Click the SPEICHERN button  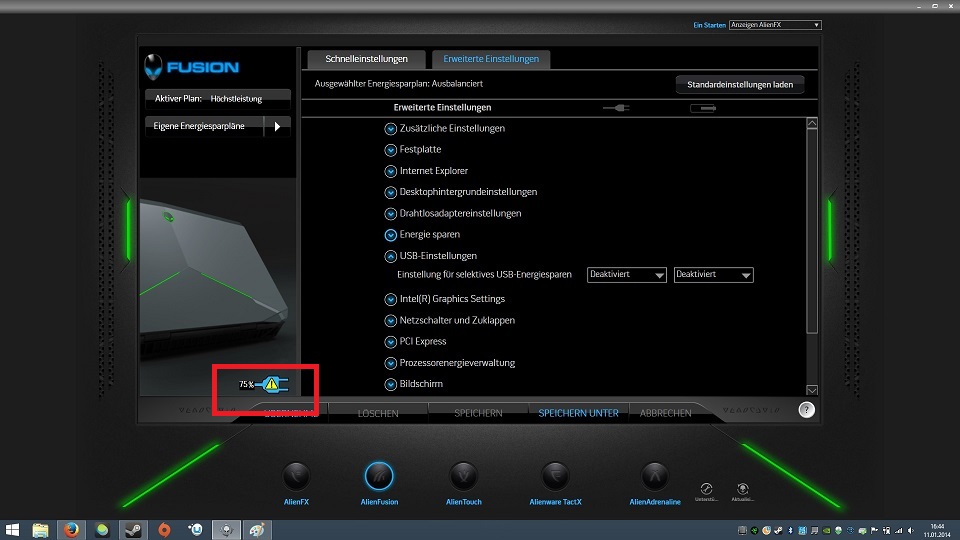[478, 413]
